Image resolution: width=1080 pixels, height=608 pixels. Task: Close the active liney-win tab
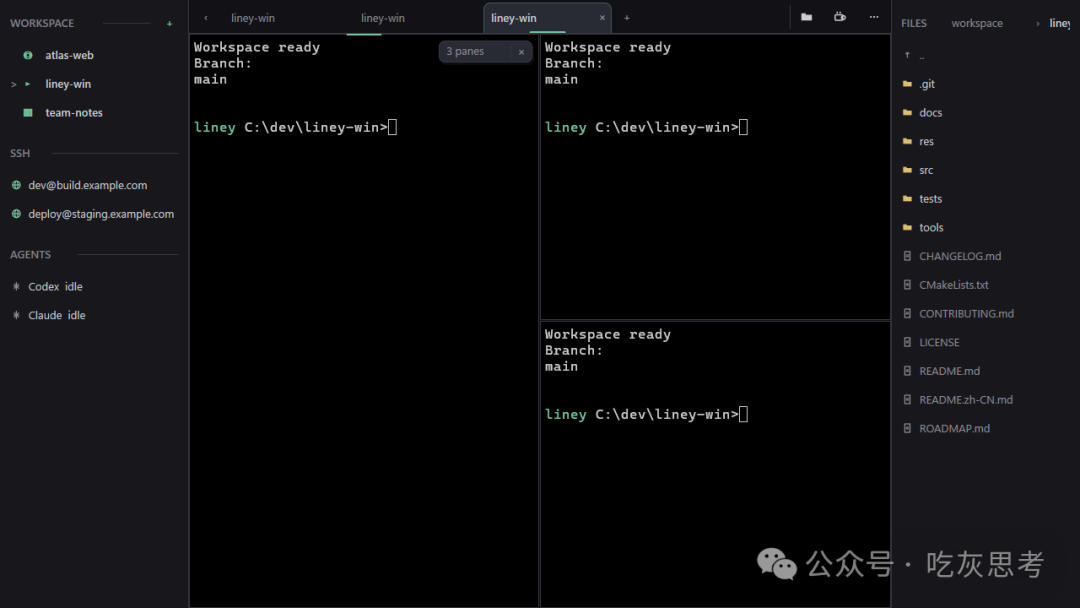[602, 18]
